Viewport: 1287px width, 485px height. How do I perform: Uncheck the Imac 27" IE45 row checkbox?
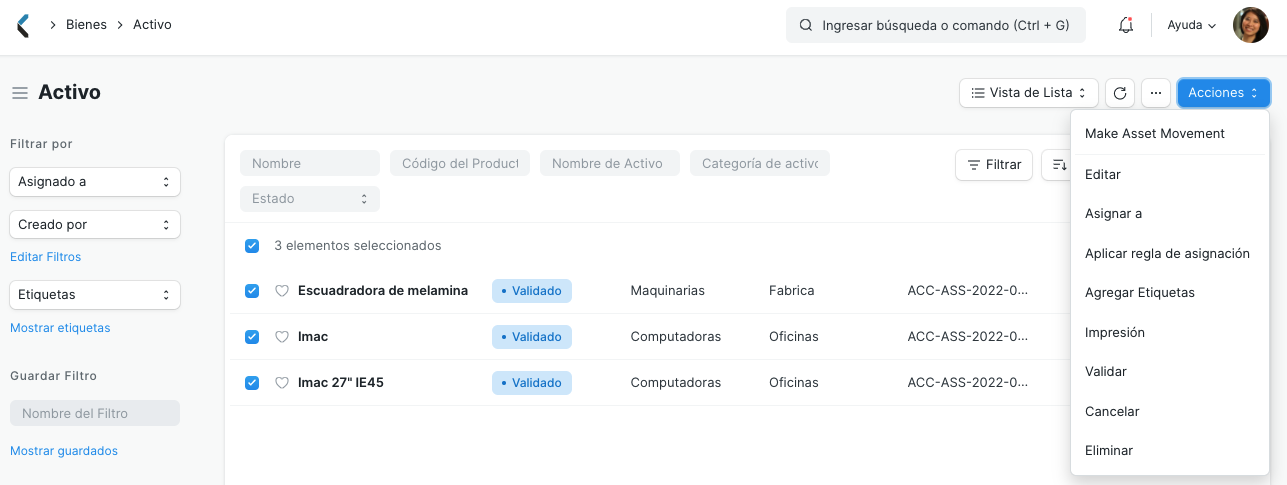(252, 383)
